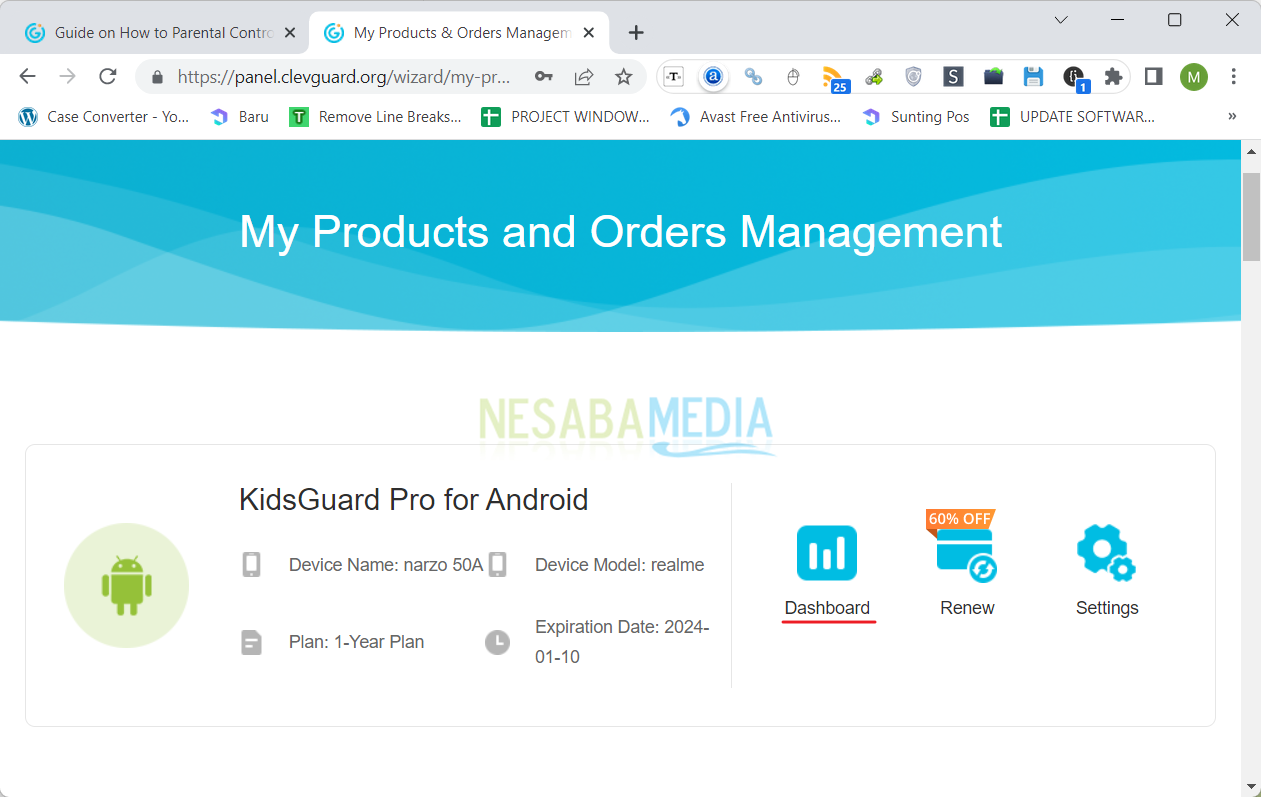Click the T text extension icon
This screenshot has height=797, width=1261.
674,77
